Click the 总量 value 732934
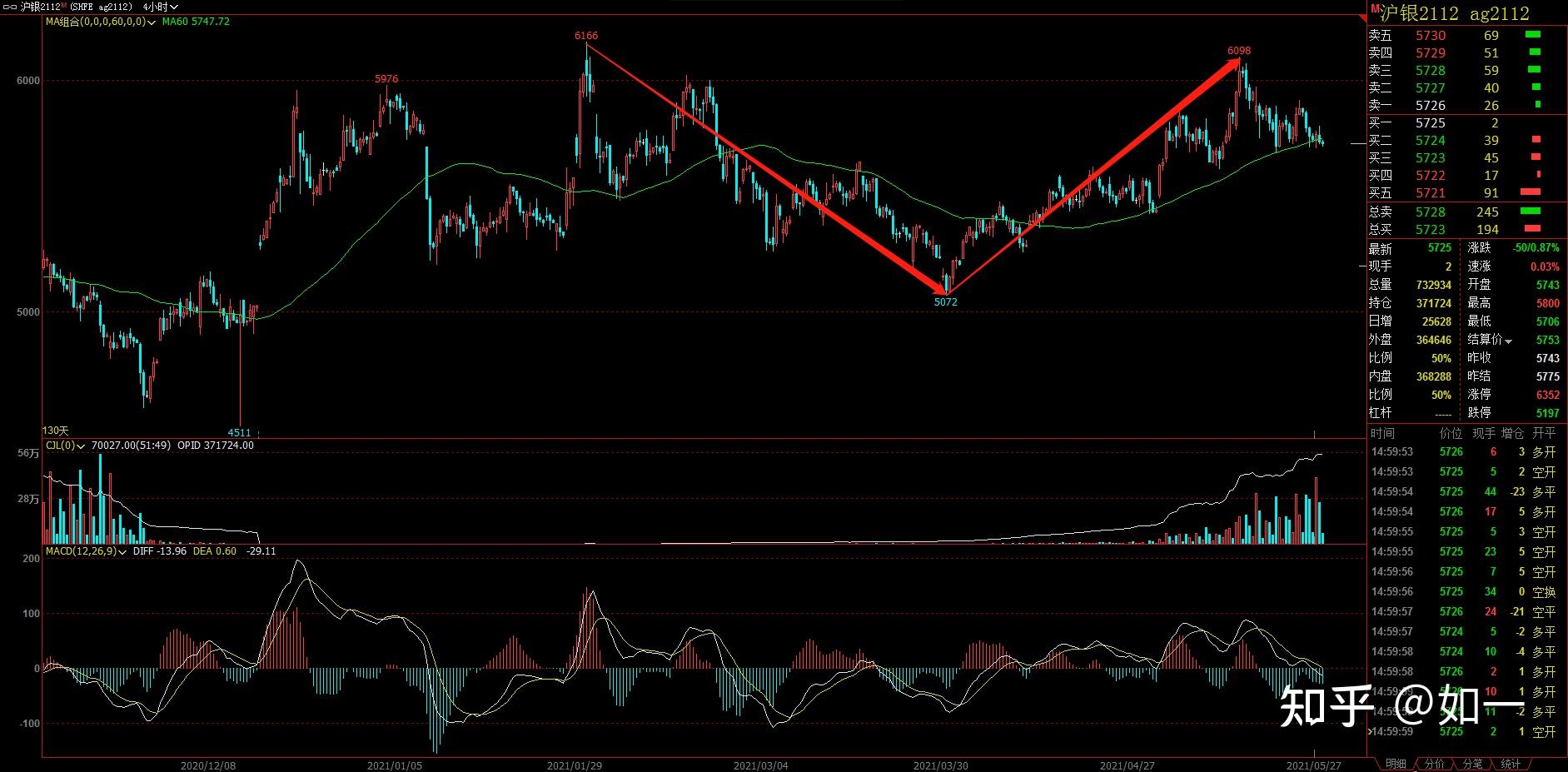1568x772 pixels. tap(1433, 285)
